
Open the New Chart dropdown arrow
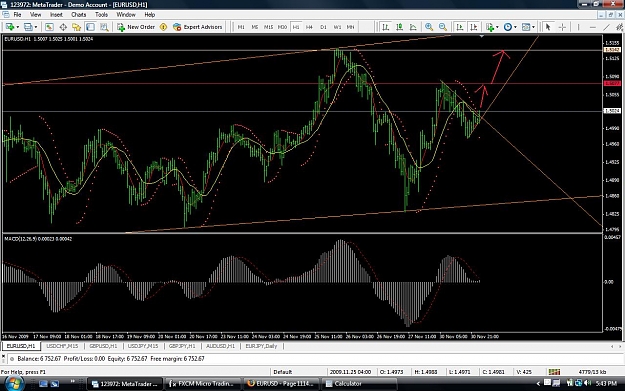[17, 27]
